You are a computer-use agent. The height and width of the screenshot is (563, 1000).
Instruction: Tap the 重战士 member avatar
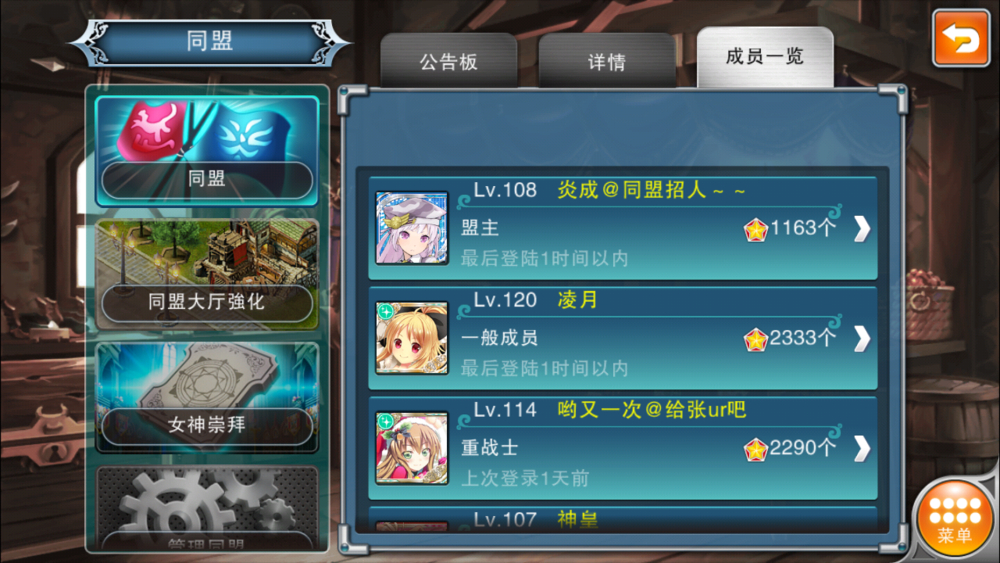[412, 448]
